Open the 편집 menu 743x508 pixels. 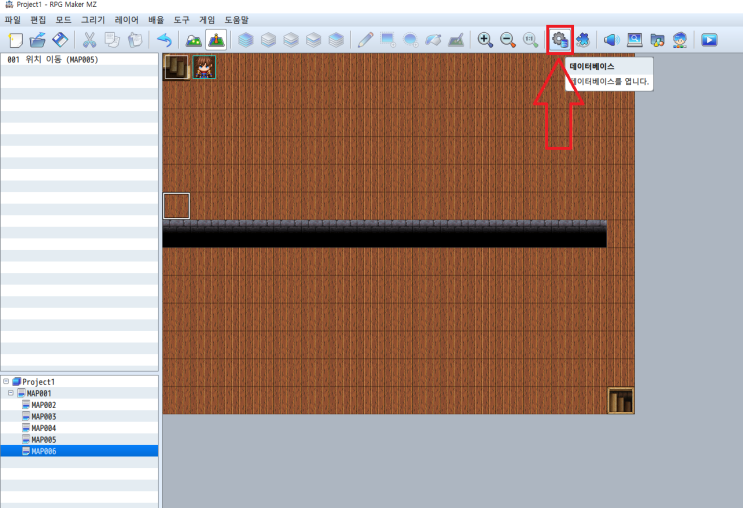click(x=38, y=20)
